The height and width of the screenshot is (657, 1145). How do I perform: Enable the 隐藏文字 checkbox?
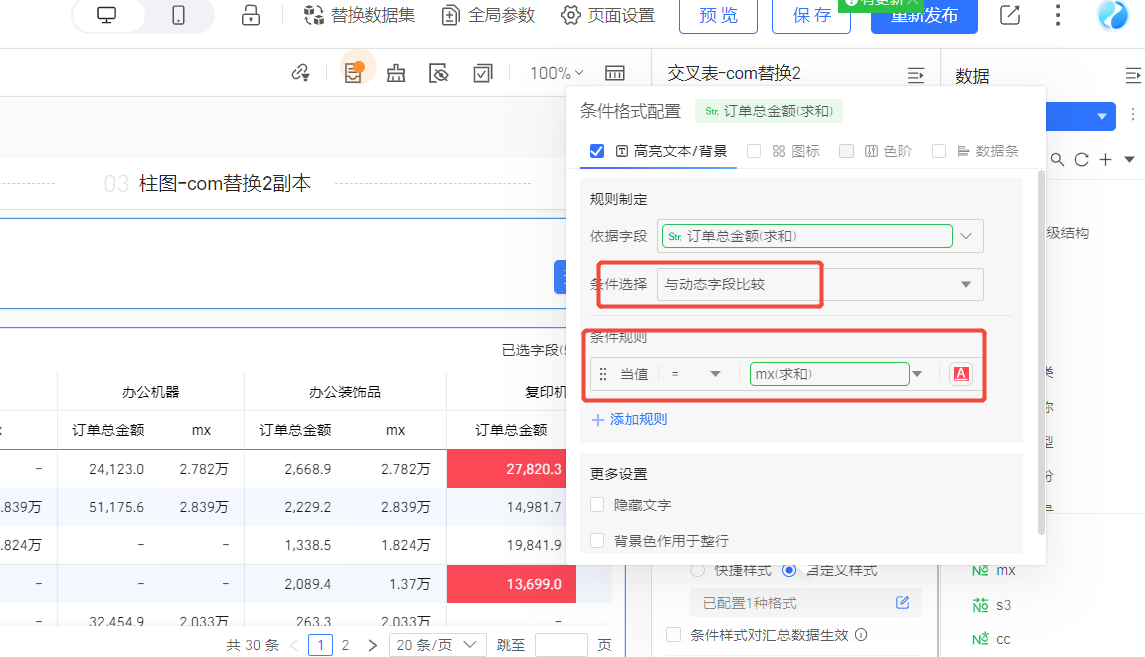597,505
